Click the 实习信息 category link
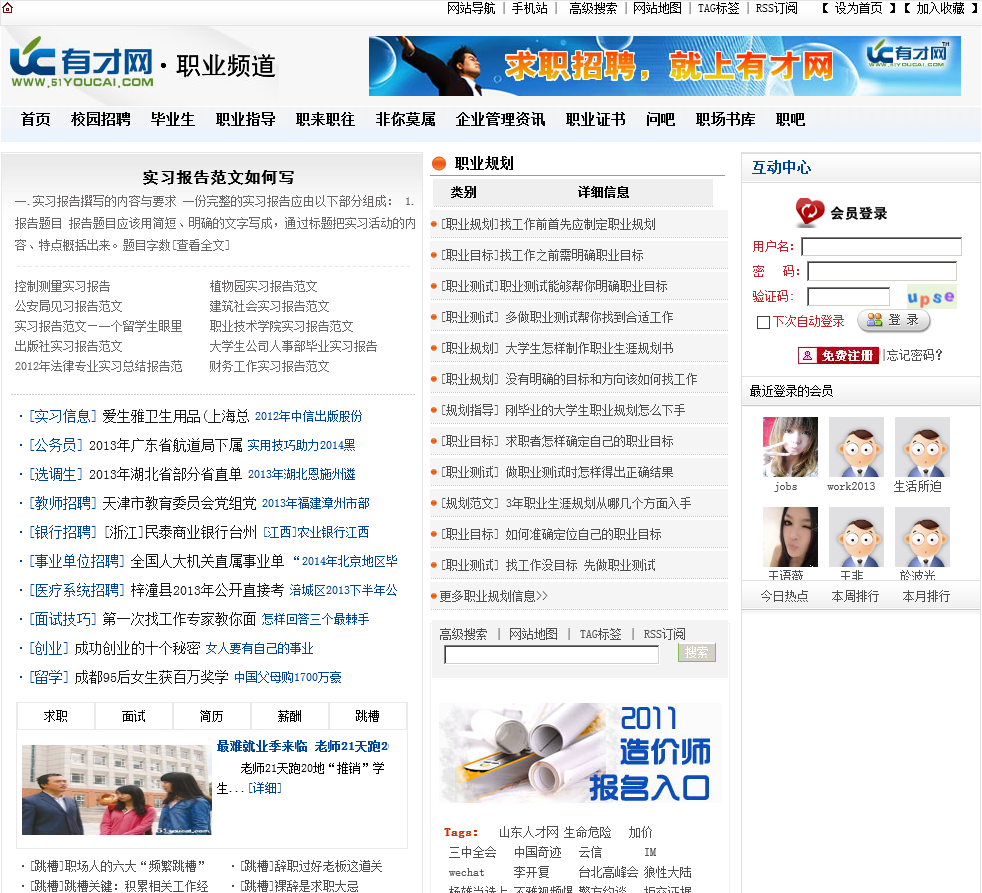This screenshot has width=982, height=893. (63, 416)
